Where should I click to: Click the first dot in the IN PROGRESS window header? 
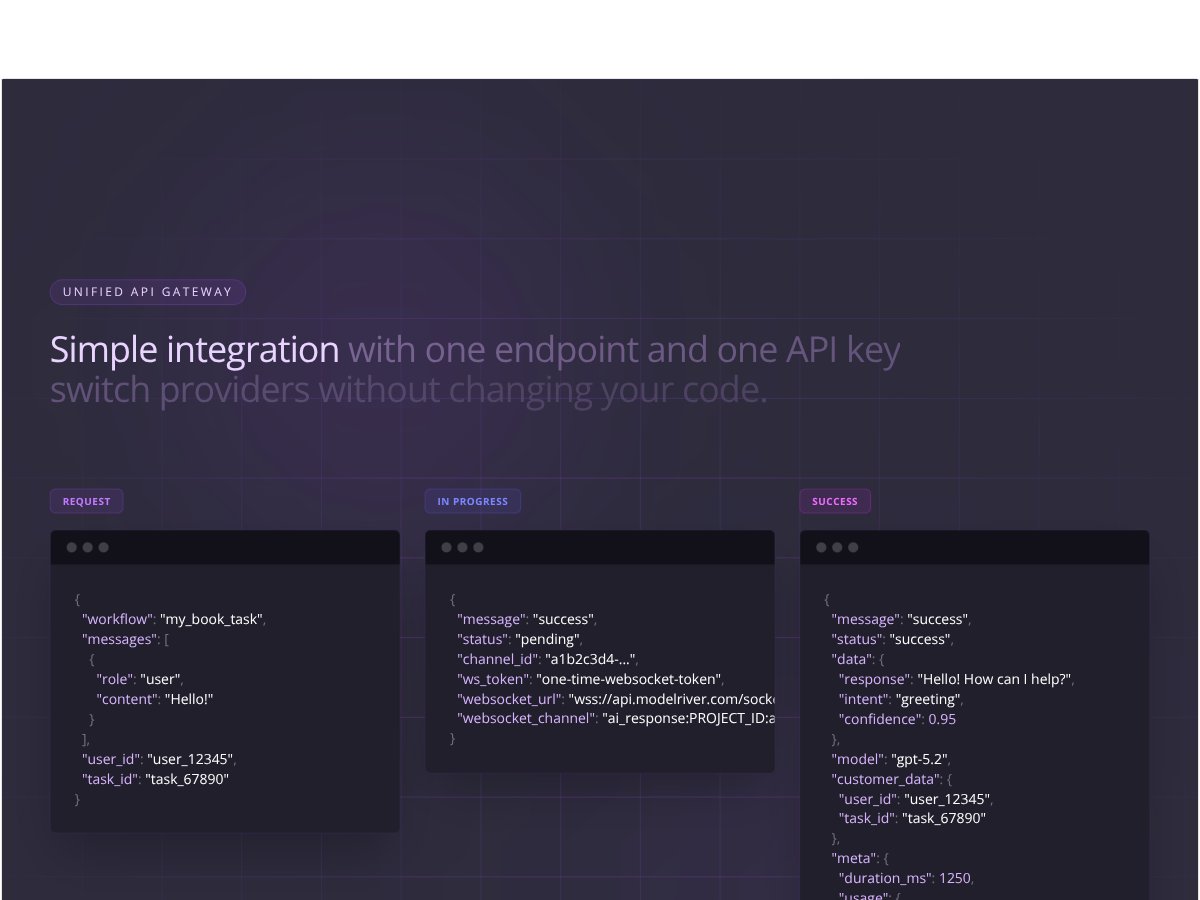pos(448,547)
